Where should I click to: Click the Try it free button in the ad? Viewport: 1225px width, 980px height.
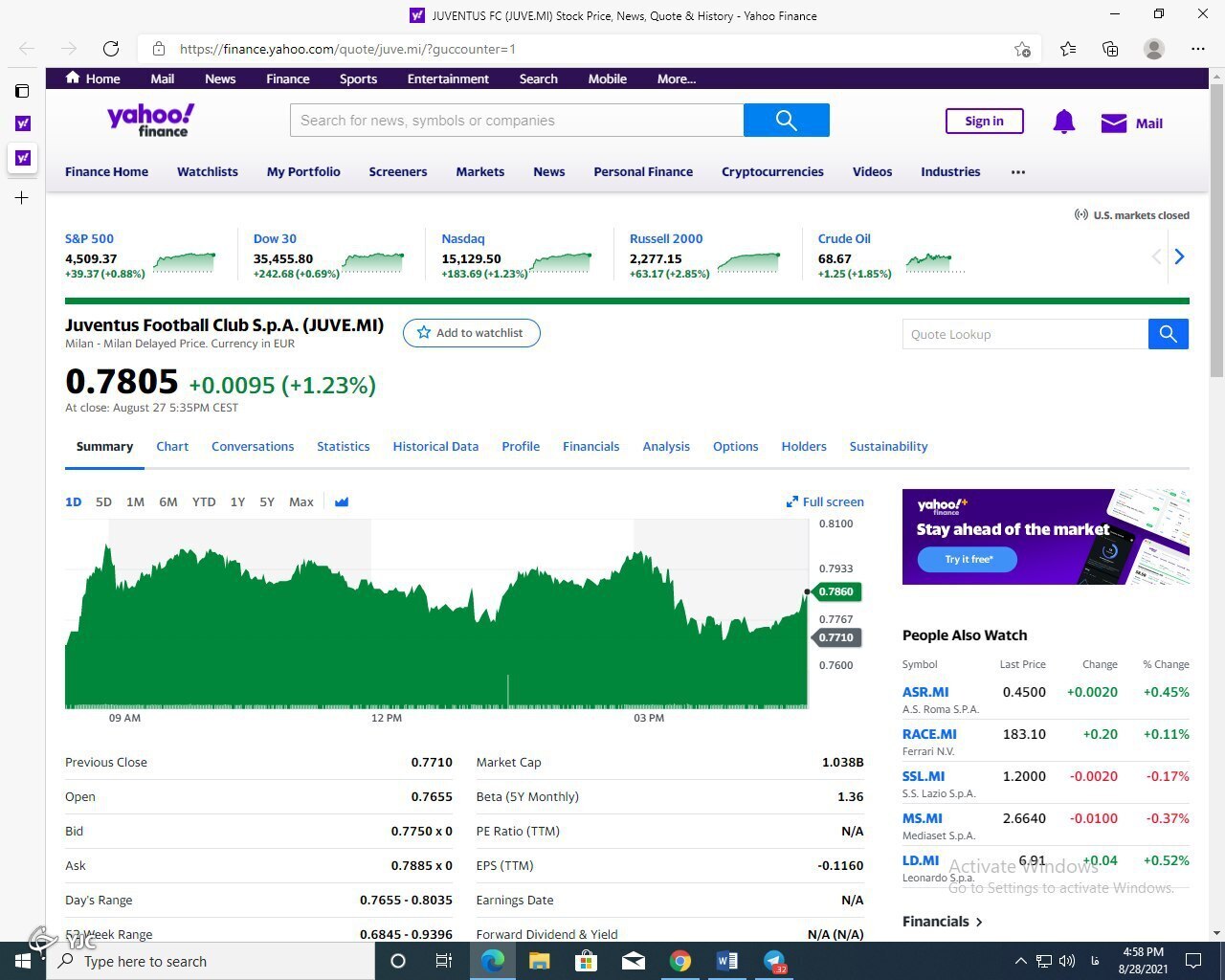click(x=968, y=559)
